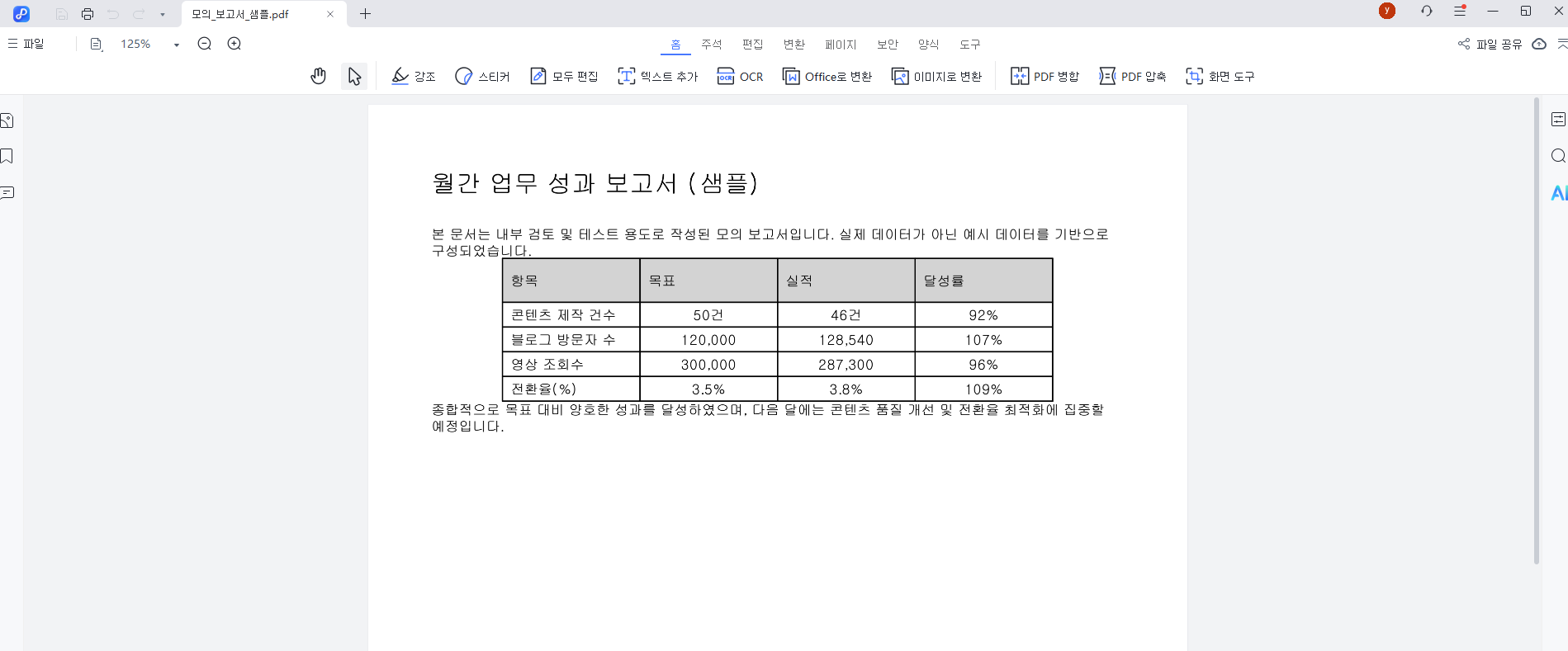Open 화면 도구 screen tools
Viewport: 1568px width, 651px height.
point(1220,77)
